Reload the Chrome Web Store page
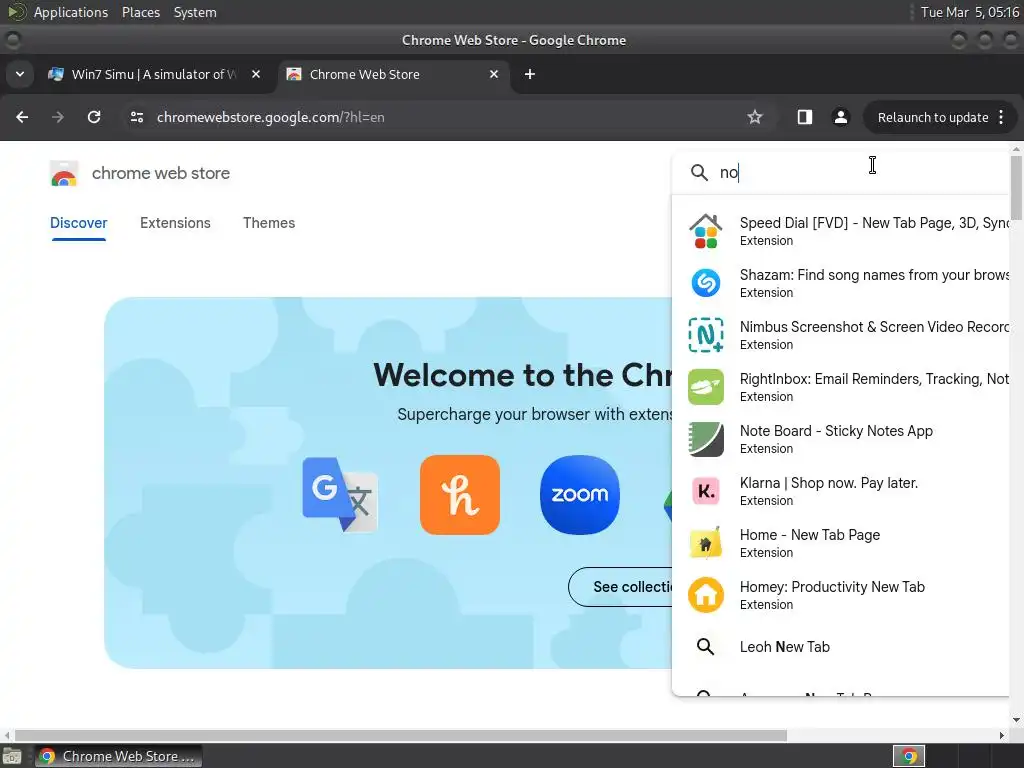The width and height of the screenshot is (1024, 768). pos(94,117)
